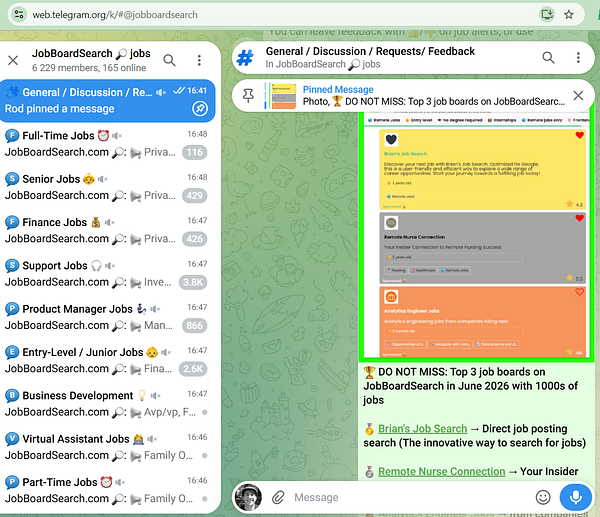
Task: Click the 2.6K unread badge on Entry-Level Jobs
Action: click(193, 369)
